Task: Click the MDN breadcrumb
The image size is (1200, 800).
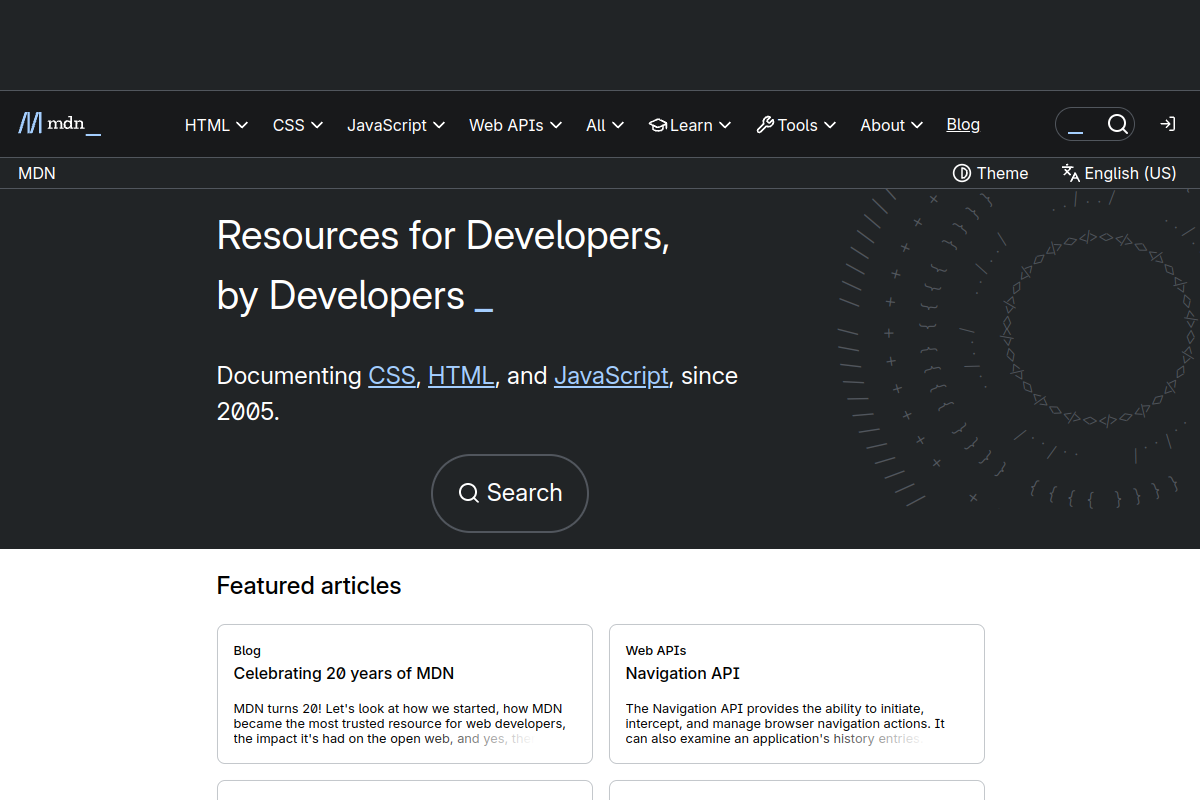Action: [x=37, y=173]
